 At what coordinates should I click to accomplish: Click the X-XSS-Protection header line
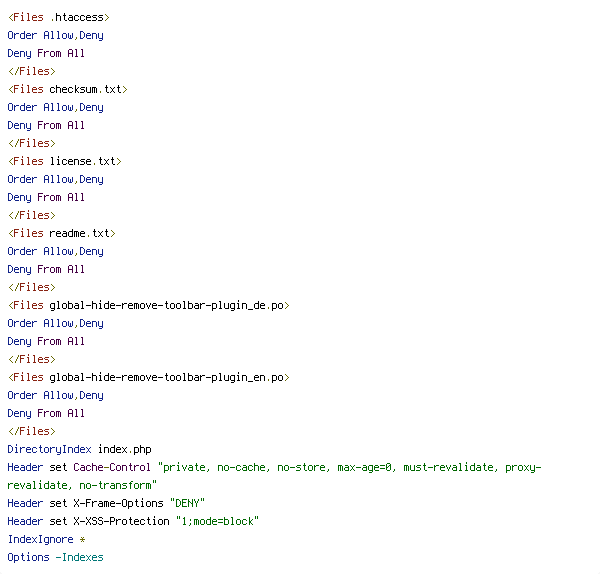pos(133,522)
